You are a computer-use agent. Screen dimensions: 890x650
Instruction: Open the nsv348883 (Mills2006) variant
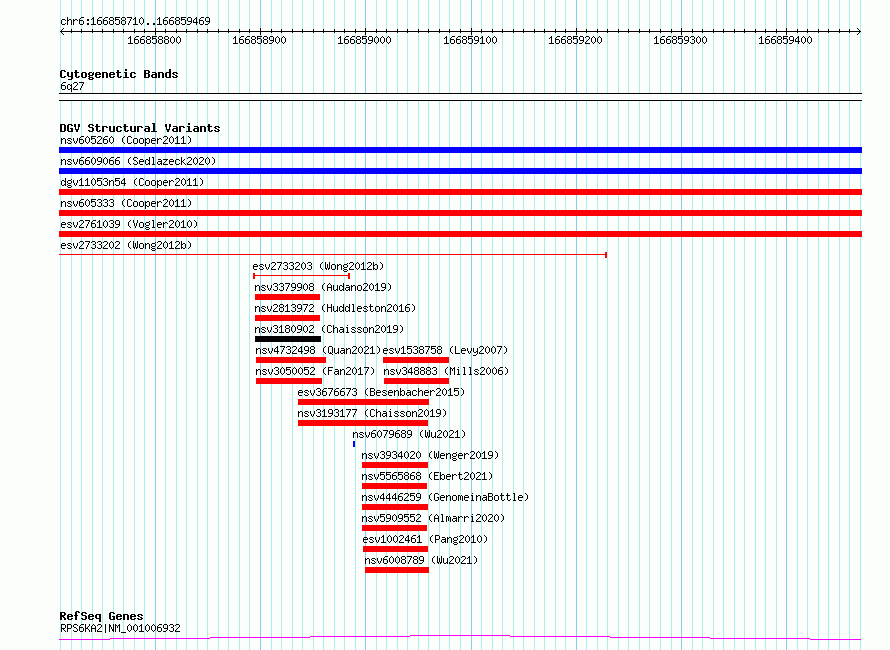(x=446, y=371)
